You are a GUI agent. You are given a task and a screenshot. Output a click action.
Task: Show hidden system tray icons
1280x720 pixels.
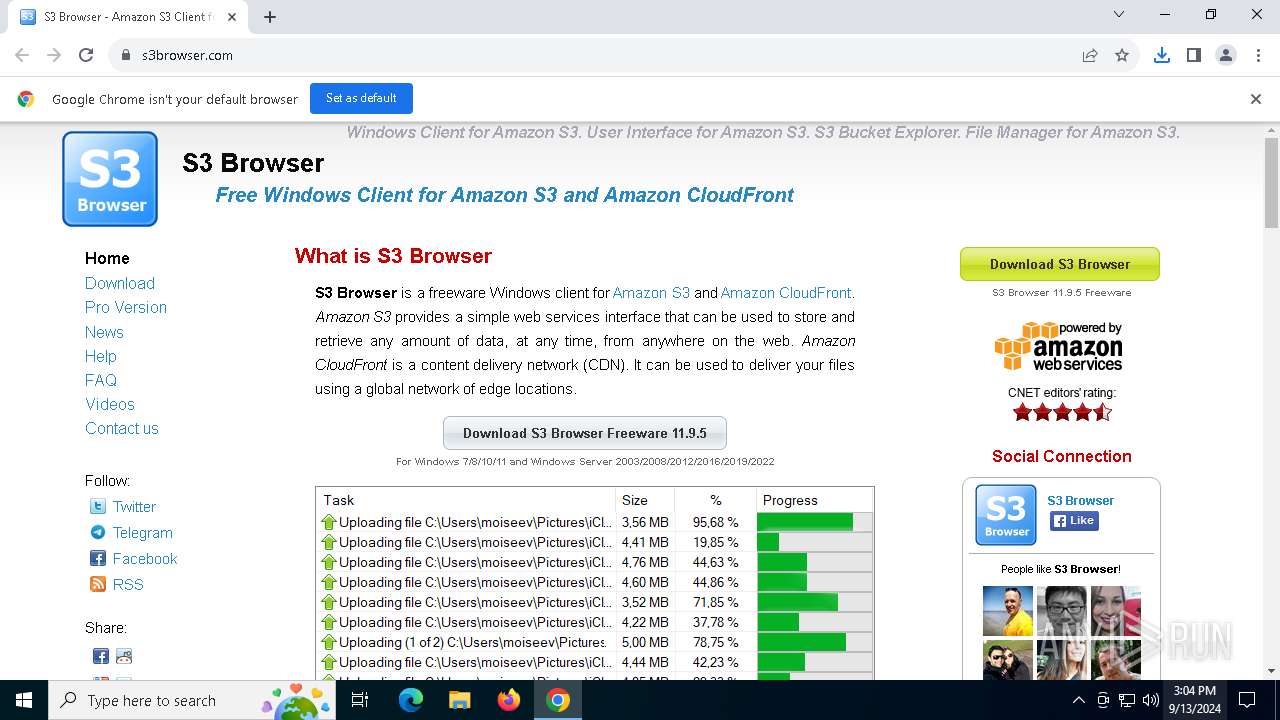[1078, 700]
